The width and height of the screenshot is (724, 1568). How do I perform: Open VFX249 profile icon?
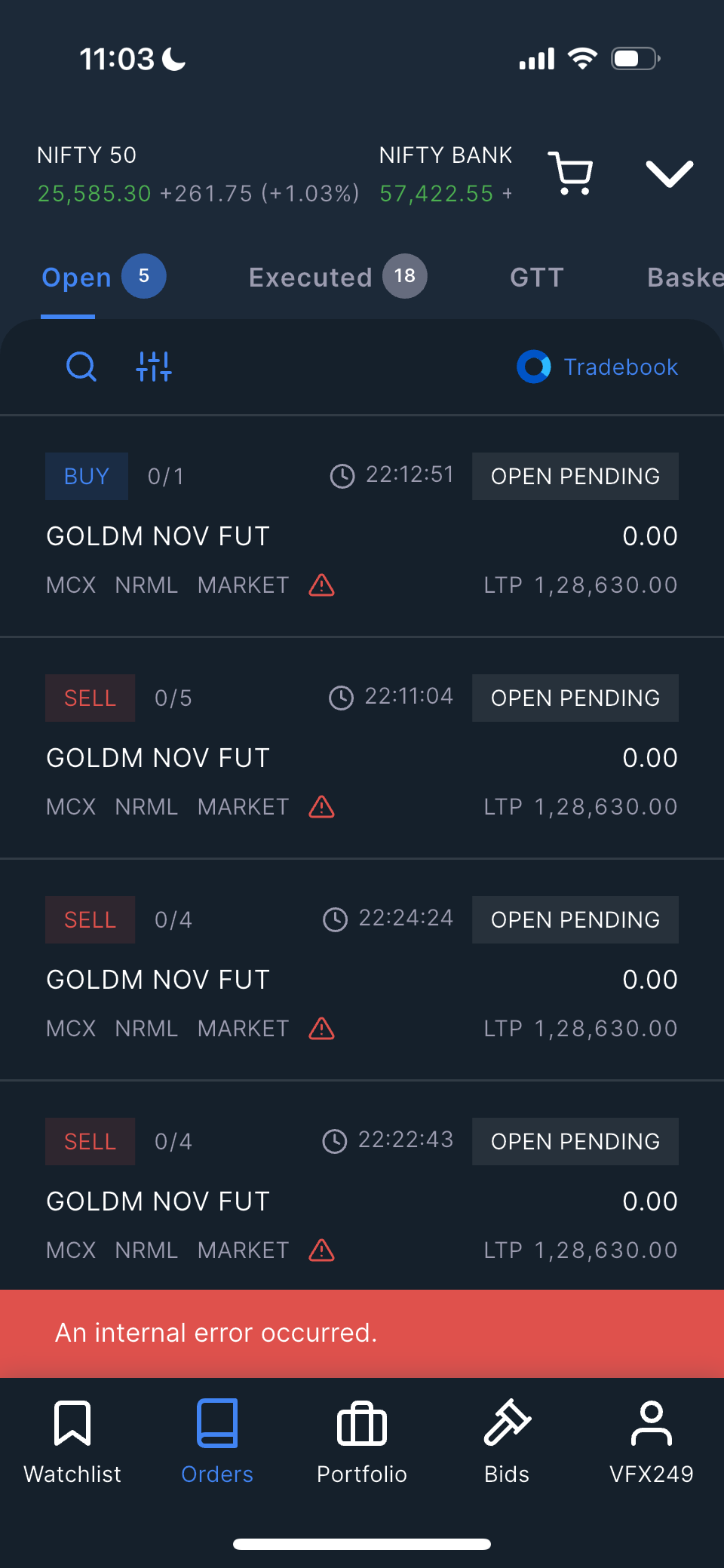[x=651, y=1424]
